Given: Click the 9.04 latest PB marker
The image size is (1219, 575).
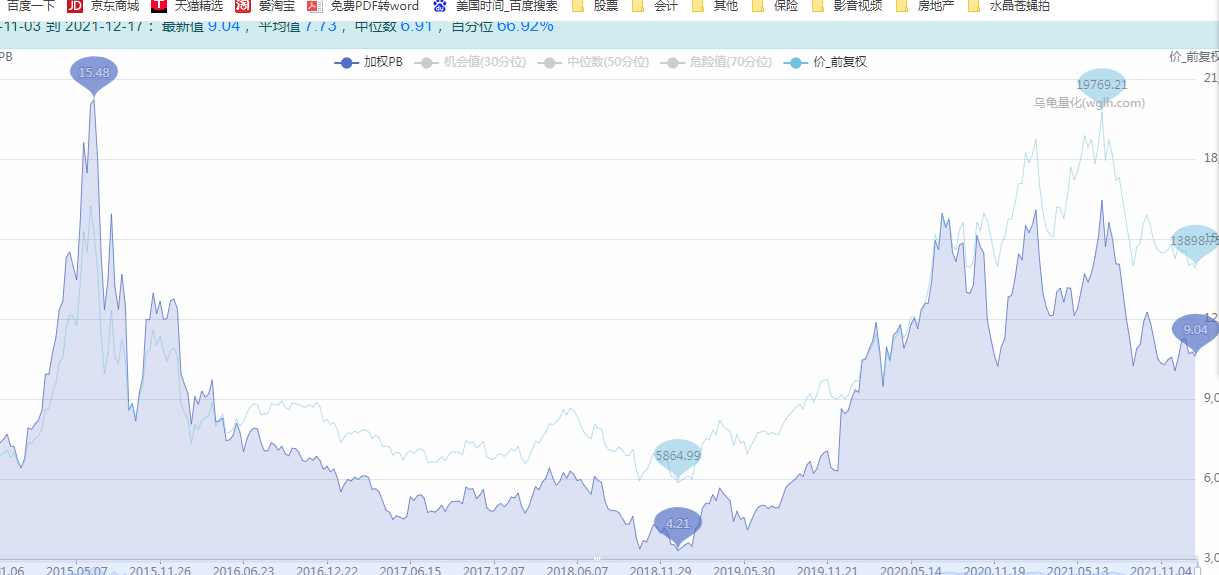Looking at the screenshot, I should point(1195,330).
